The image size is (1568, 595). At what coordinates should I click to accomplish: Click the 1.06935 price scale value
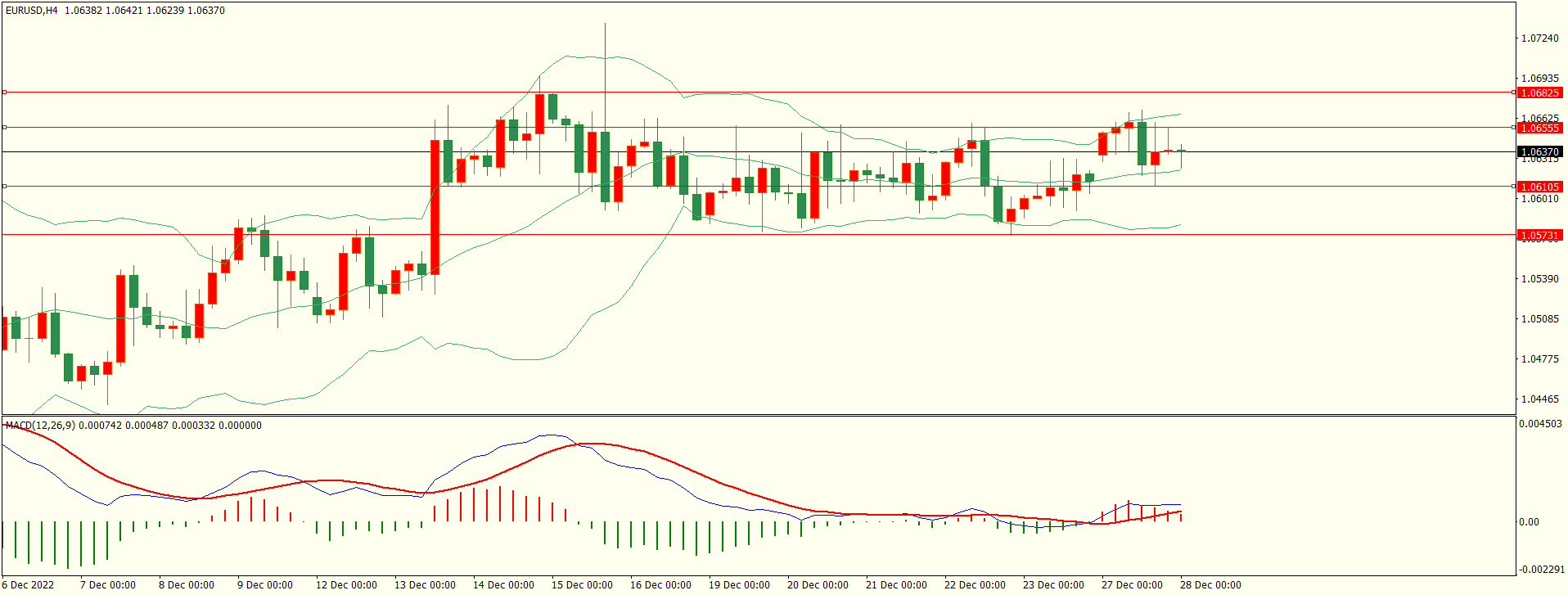[x=1539, y=79]
